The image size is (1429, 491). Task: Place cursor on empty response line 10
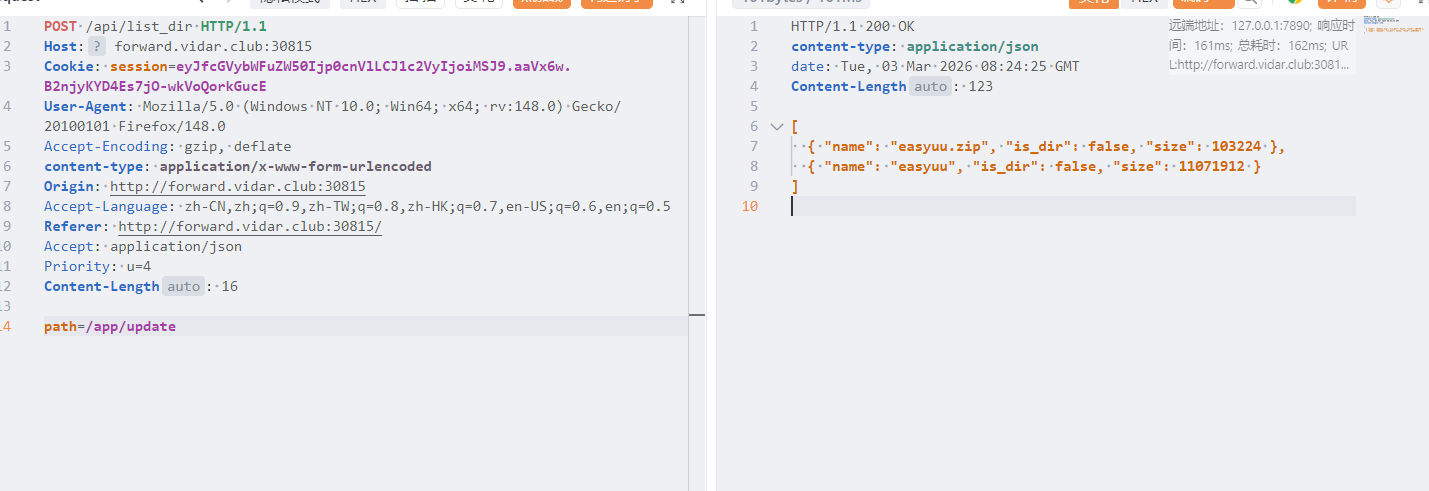pyautogui.click(x=1000, y=206)
